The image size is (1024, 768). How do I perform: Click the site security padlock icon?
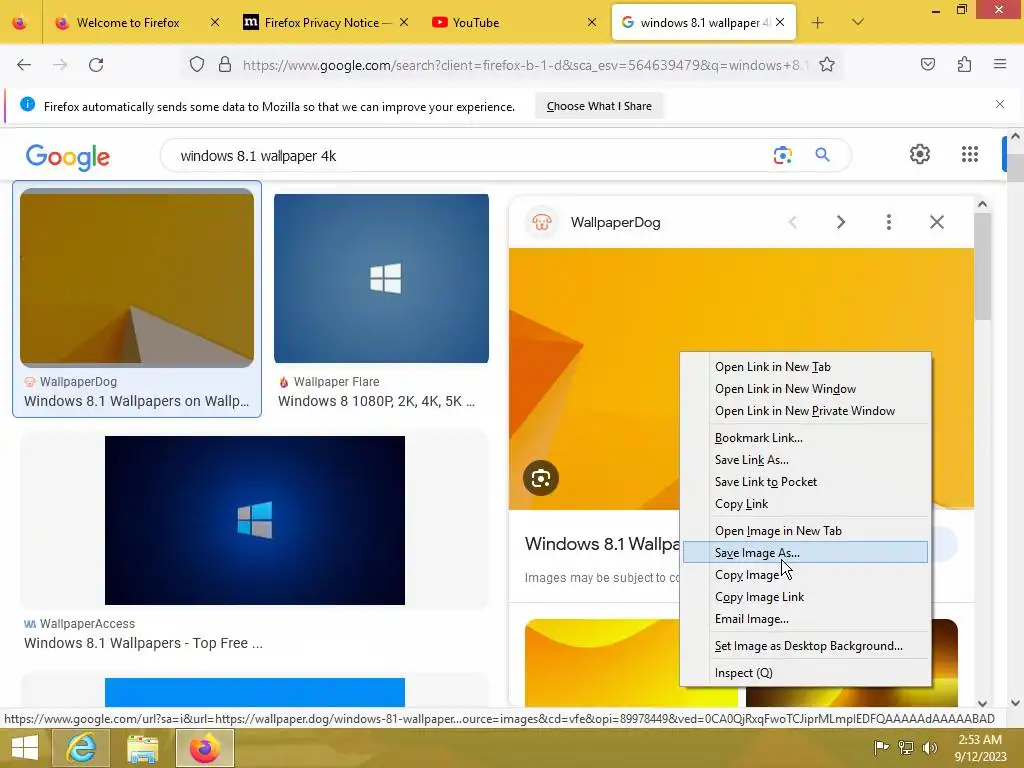(x=225, y=65)
